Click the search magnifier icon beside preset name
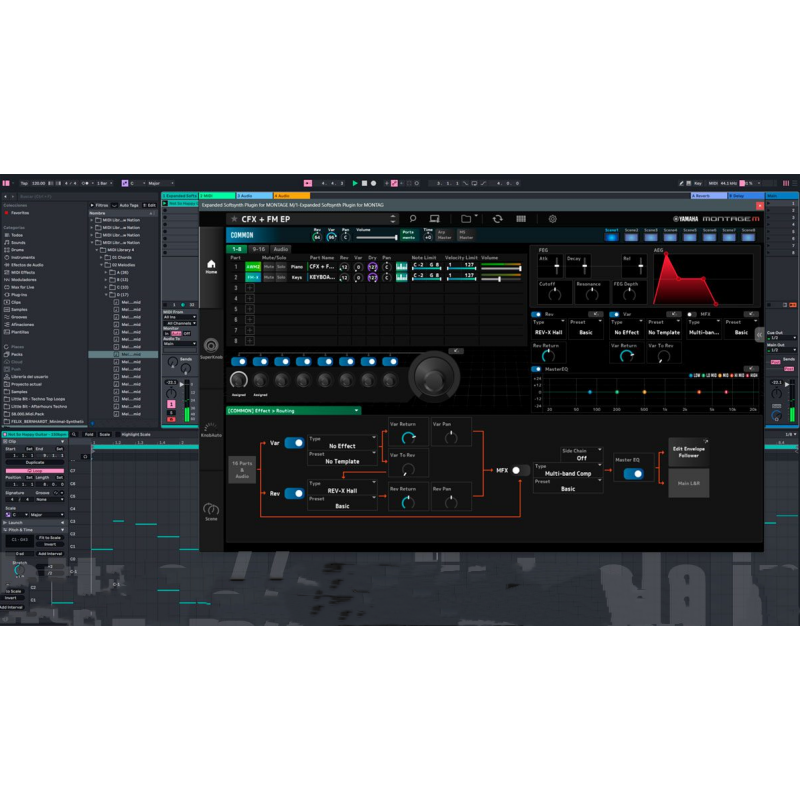This screenshot has height=800, width=800. (413, 219)
